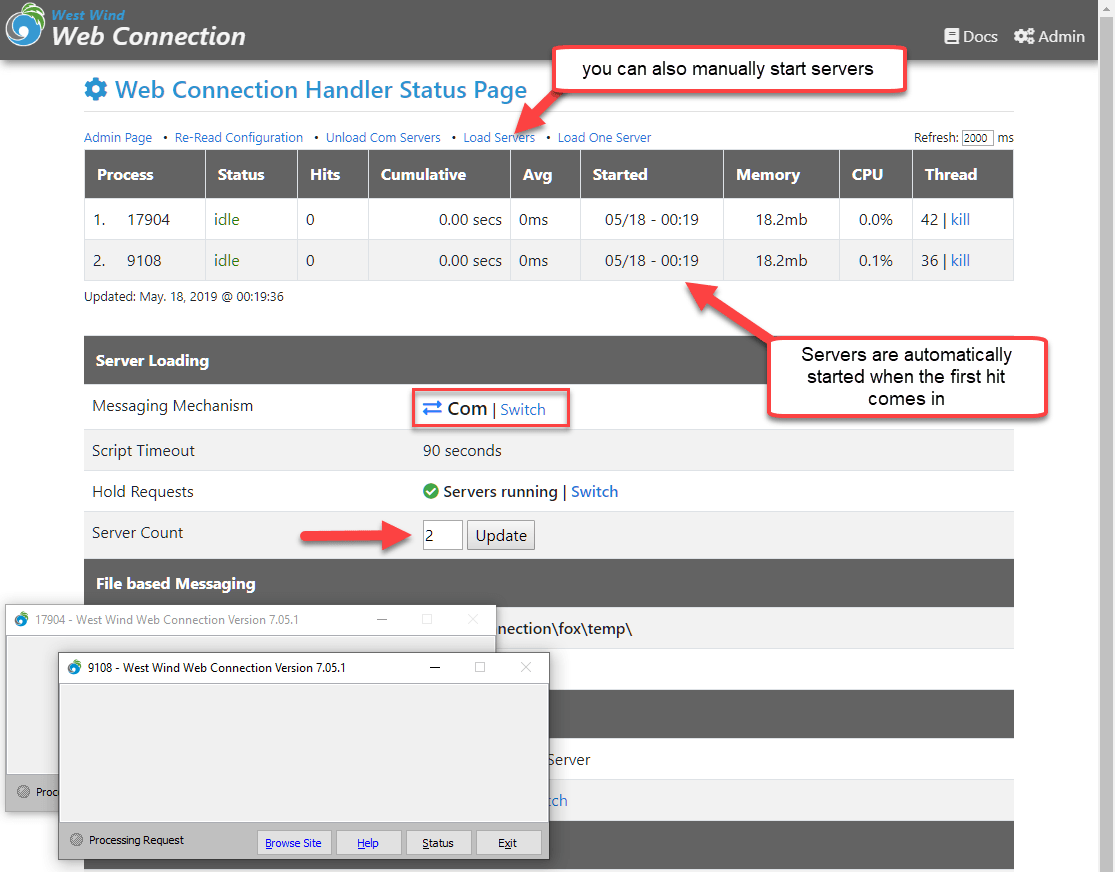Click Load One Server

[x=604, y=137]
